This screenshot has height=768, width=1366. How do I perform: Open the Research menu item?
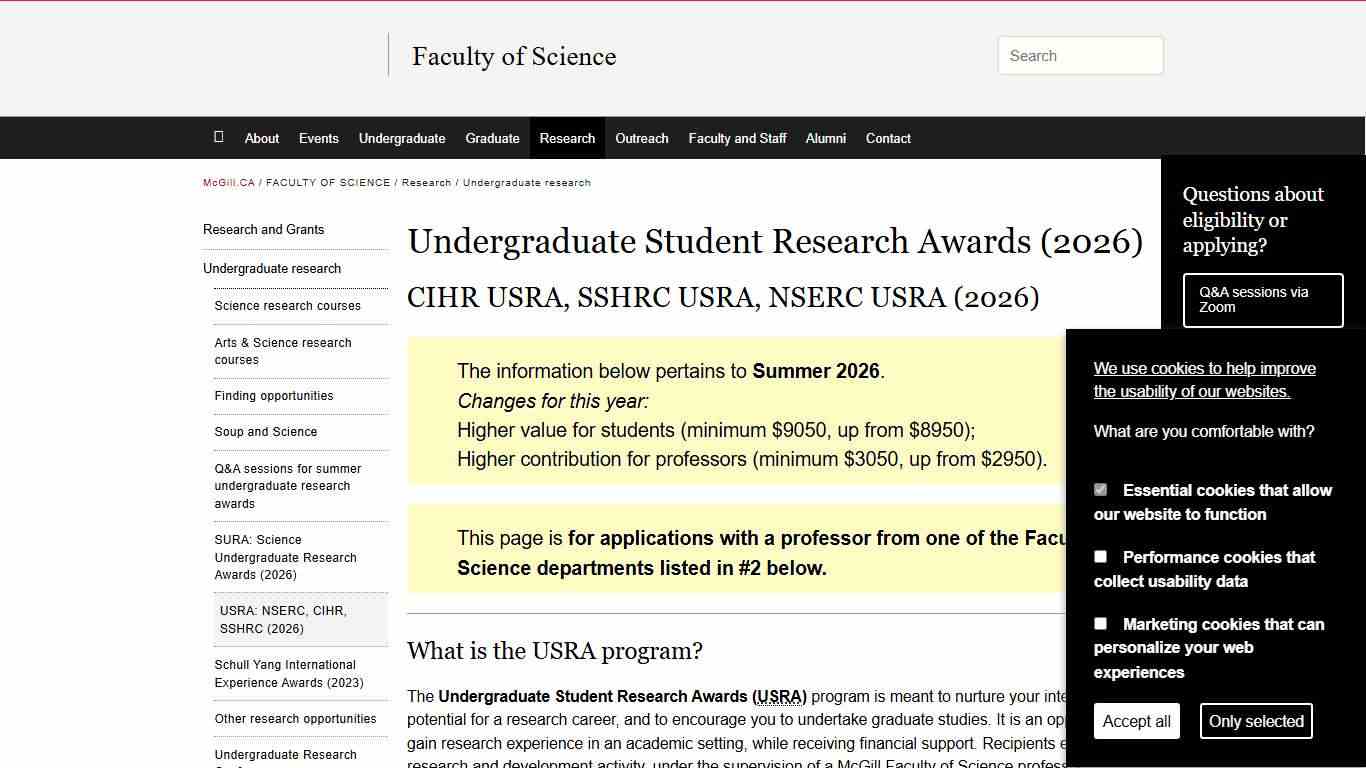(567, 138)
